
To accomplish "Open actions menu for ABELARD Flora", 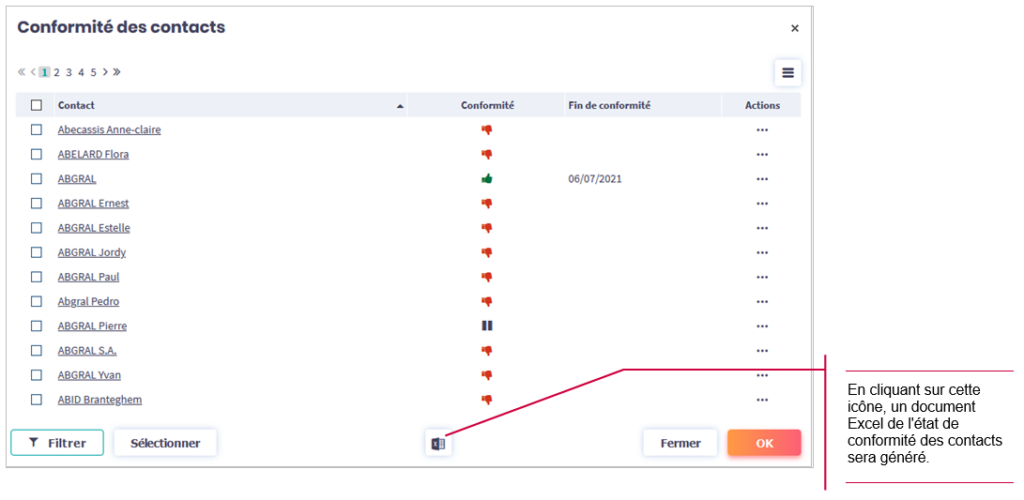I will click(x=762, y=155).
